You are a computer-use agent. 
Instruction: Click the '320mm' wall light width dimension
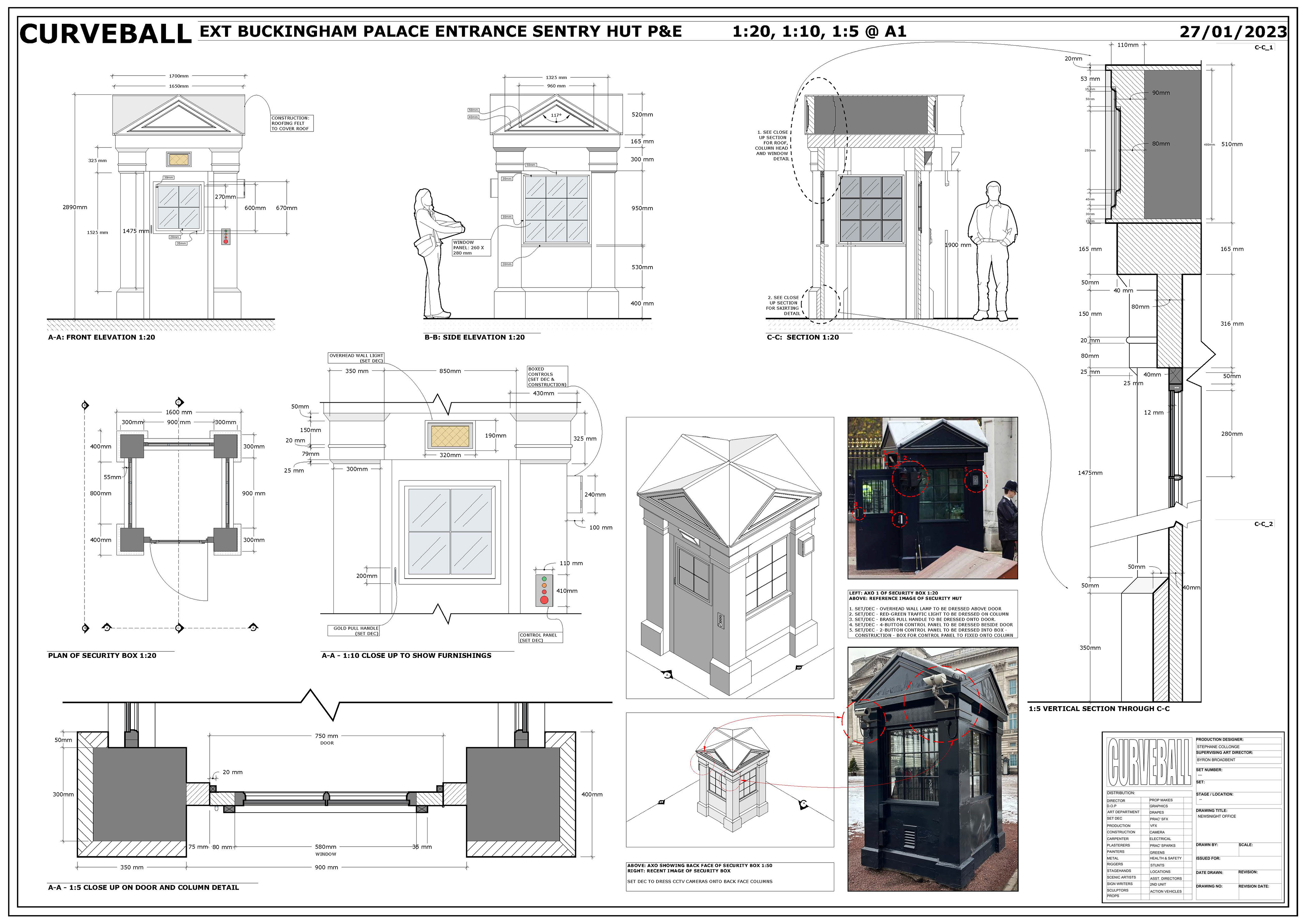[x=450, y=455]
